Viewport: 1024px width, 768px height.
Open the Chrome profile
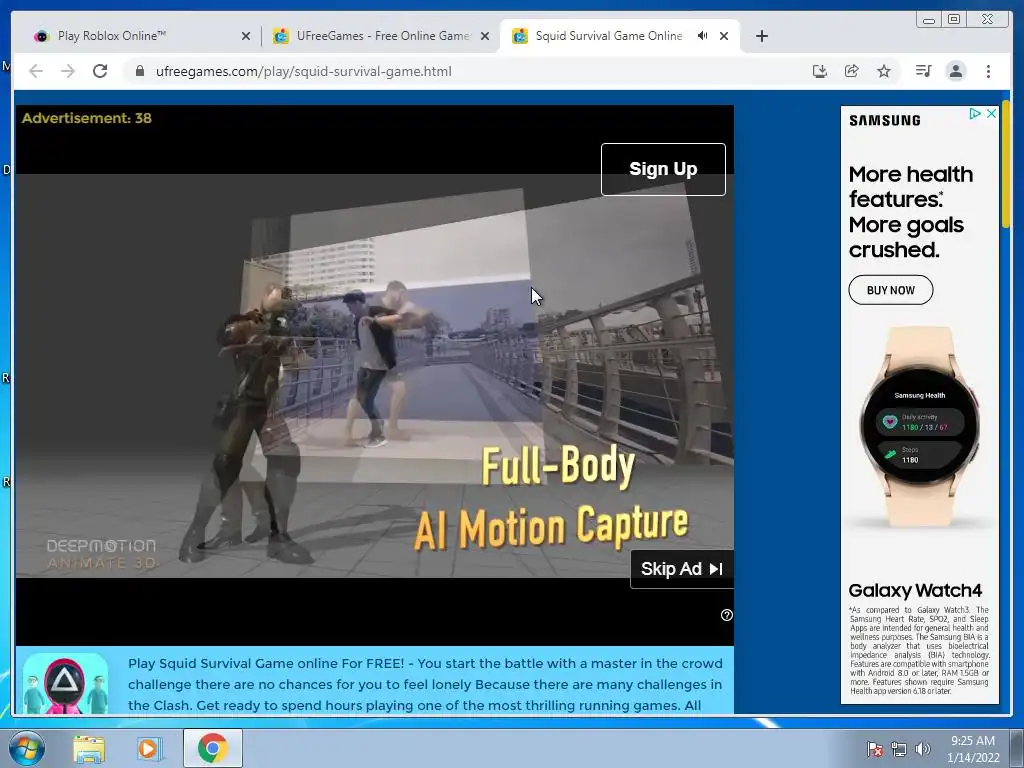pos(955,71)
